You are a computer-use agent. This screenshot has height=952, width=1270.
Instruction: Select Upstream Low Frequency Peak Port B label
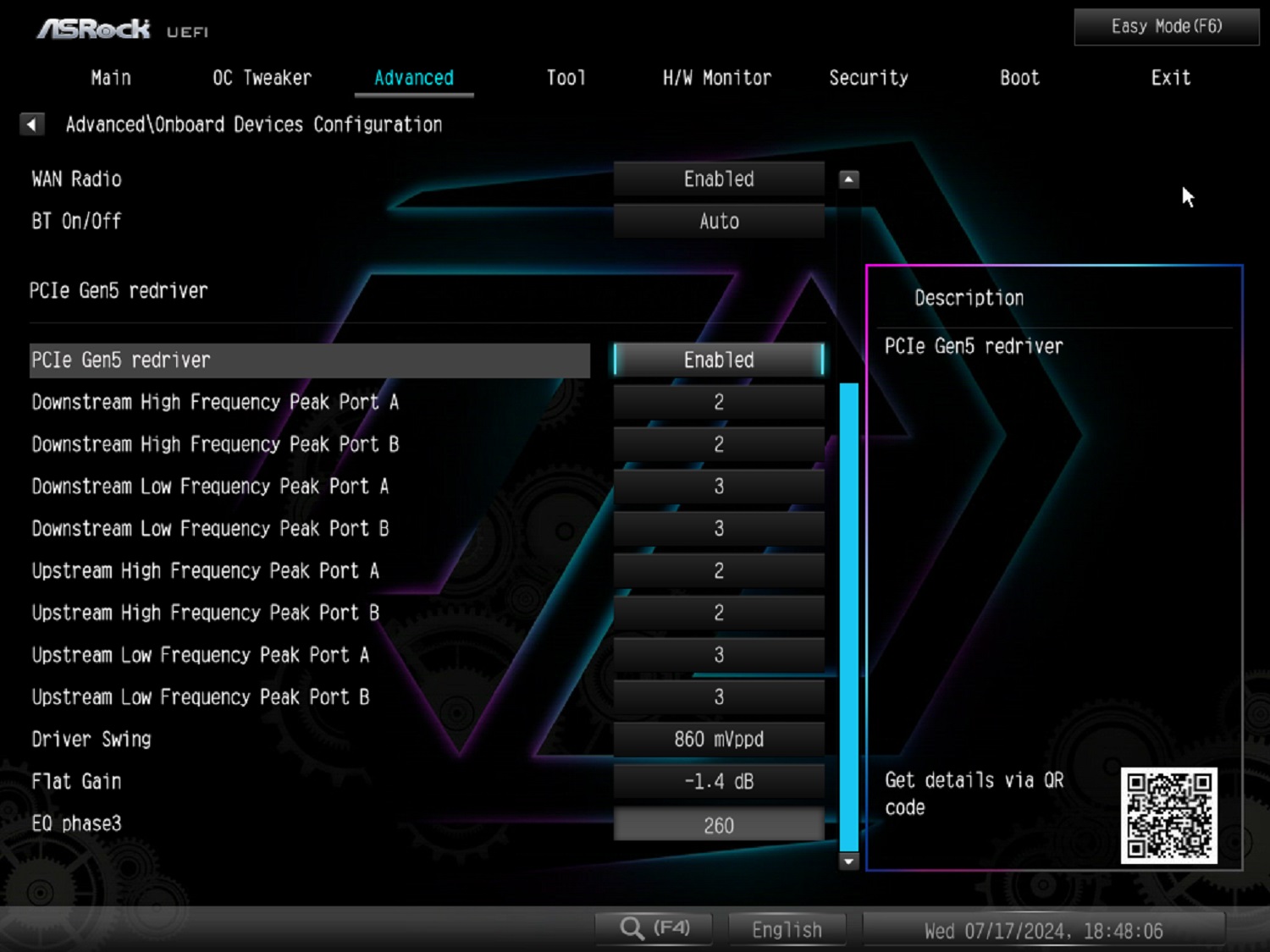[201, 697]
